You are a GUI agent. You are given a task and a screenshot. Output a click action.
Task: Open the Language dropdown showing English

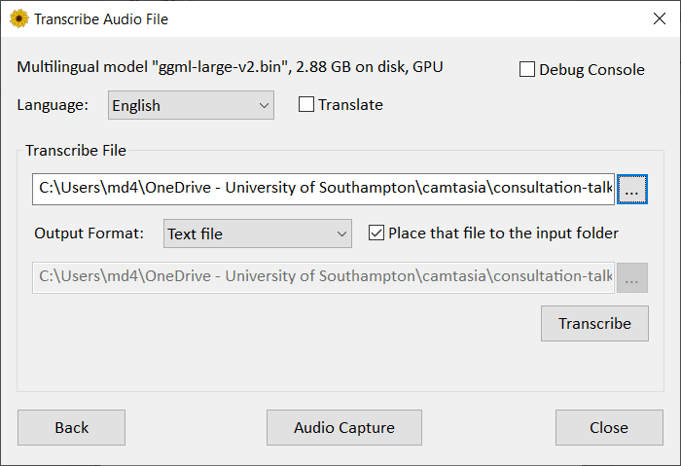click(191, 105)
